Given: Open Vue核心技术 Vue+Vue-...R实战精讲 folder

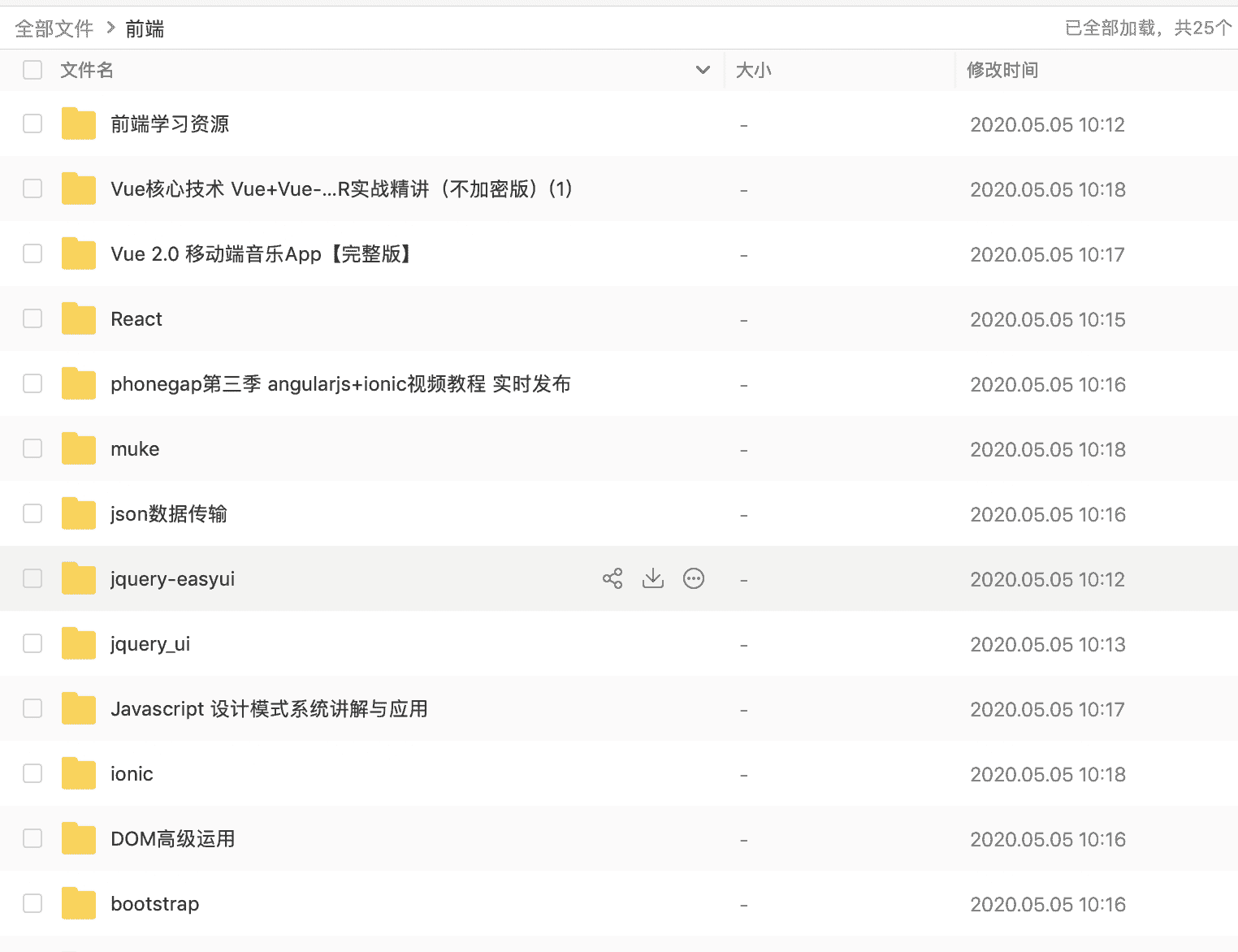Looking at the screenshot, I should (x=342, y=188).
